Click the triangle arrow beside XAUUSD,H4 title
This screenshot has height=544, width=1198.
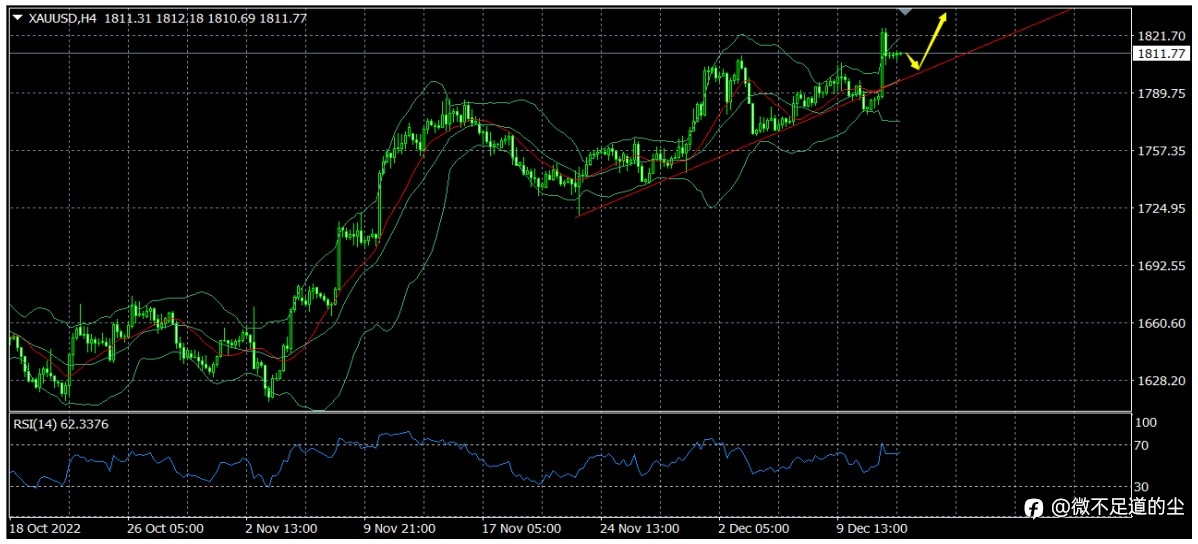(19, 18)
